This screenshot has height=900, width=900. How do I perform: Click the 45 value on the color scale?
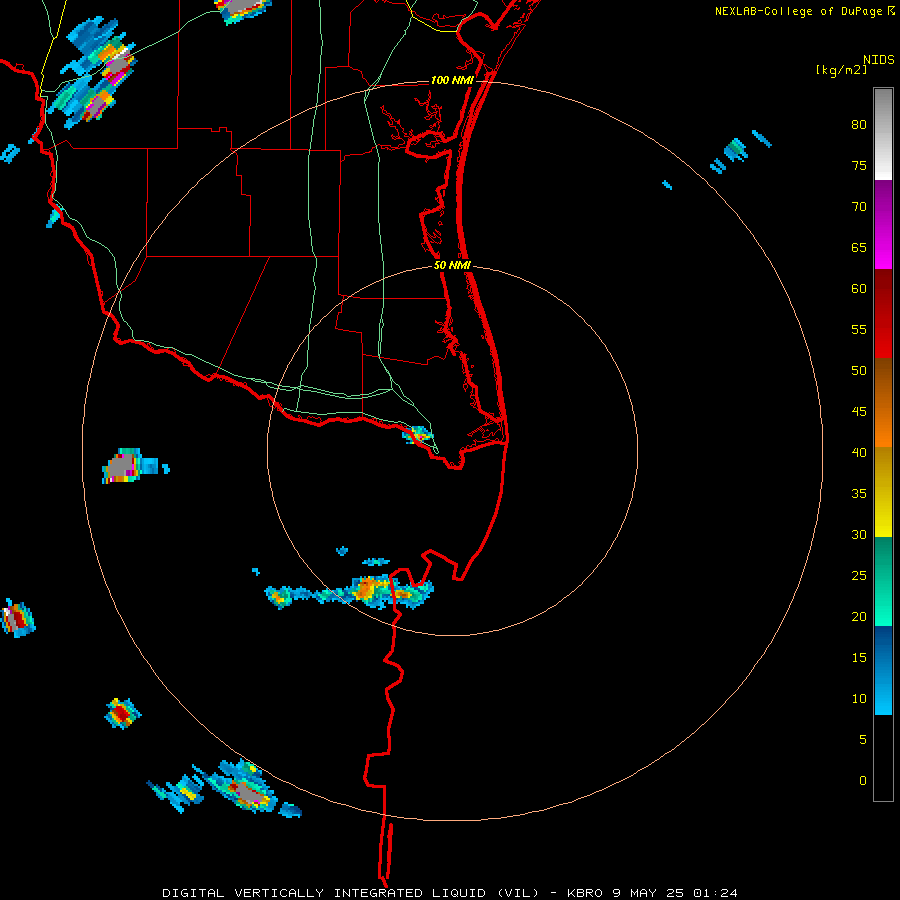tap(859, 412)
